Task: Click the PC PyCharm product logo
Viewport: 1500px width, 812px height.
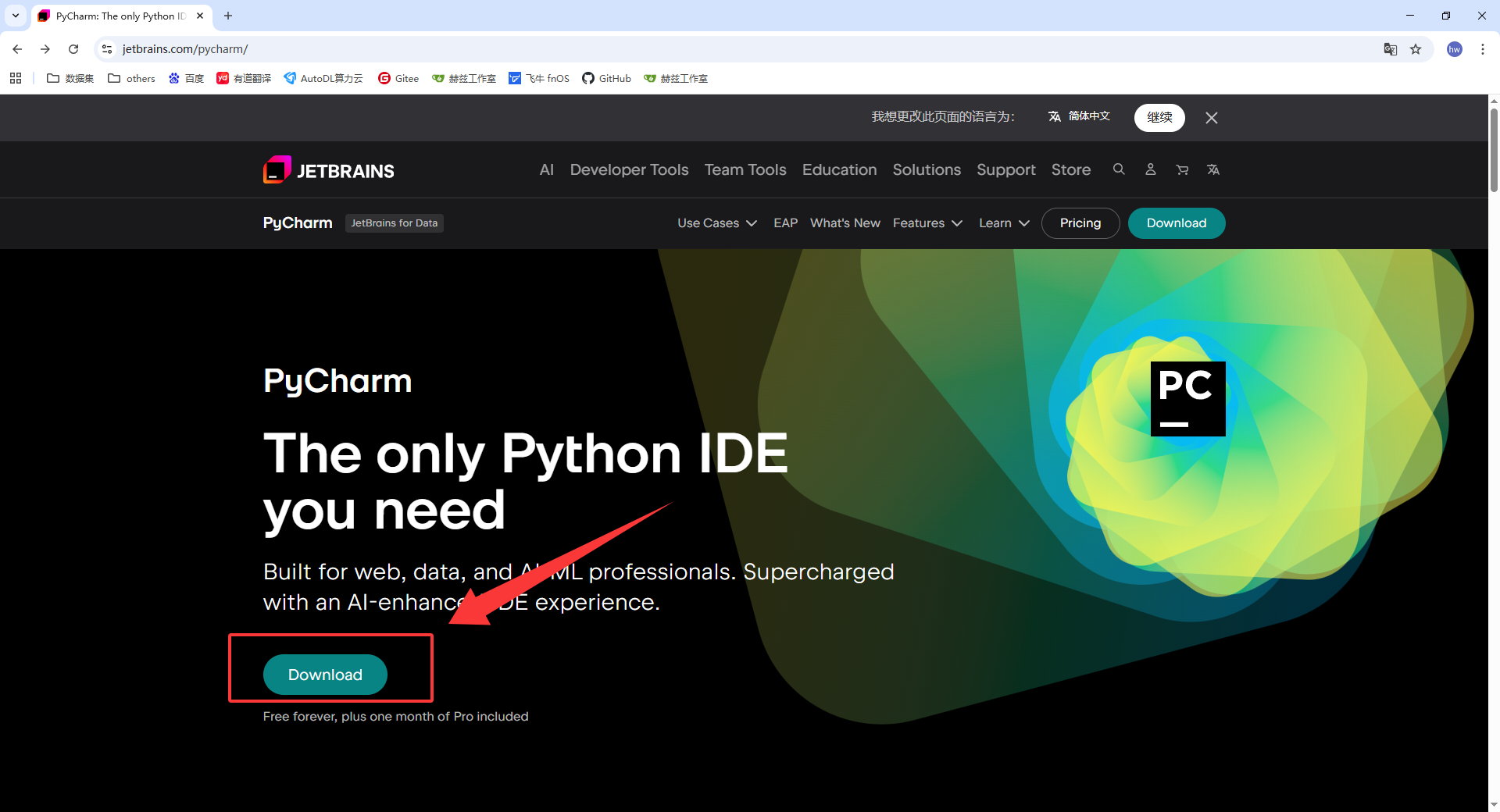Action: [x=1187, y=398]
